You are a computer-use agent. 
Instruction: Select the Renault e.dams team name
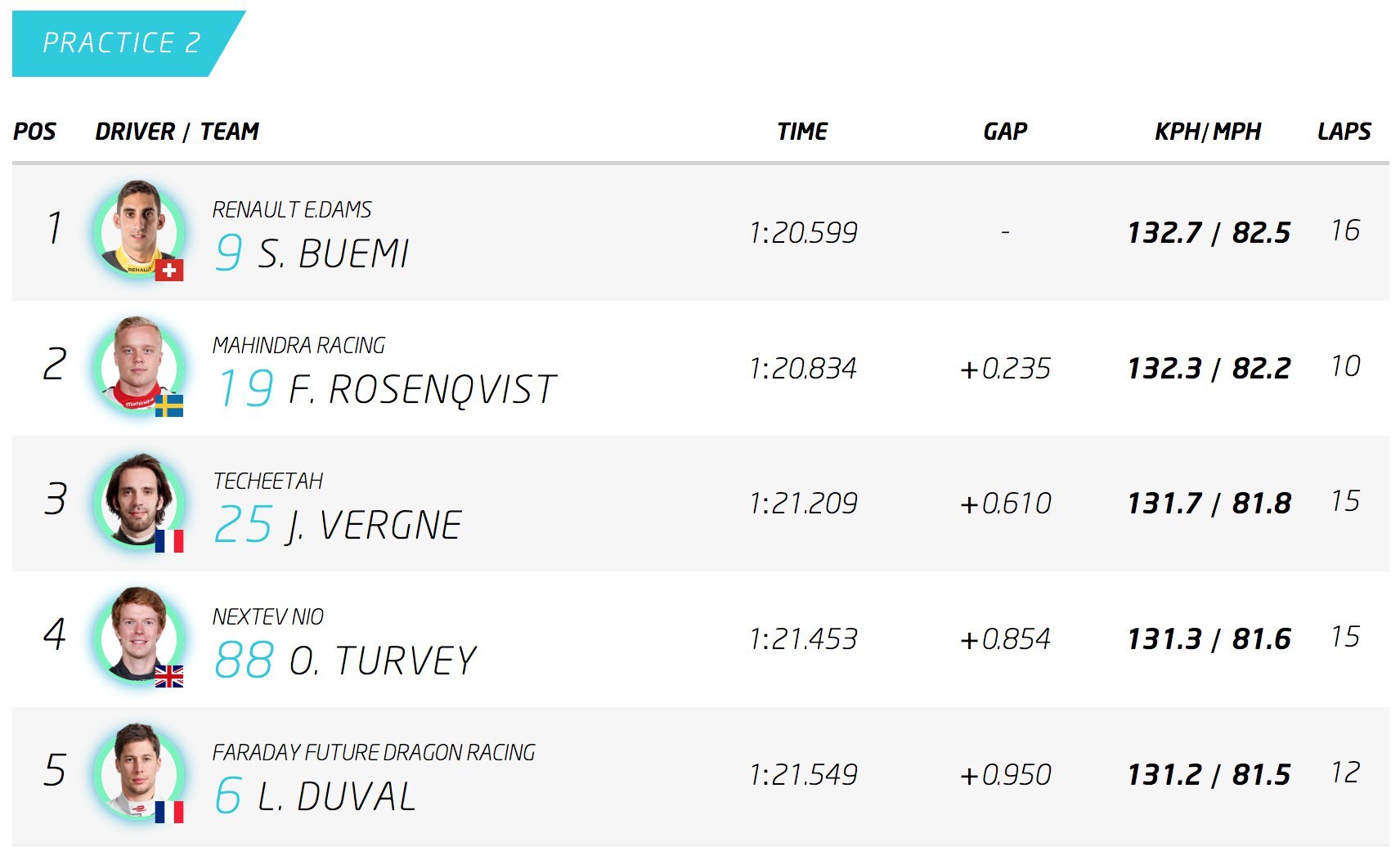[292, 210]
